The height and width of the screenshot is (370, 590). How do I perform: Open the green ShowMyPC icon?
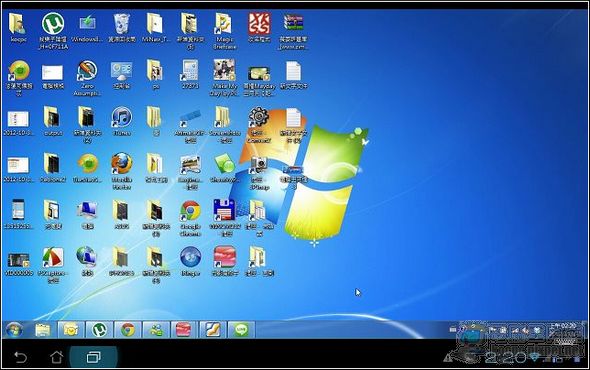(225, 164)
